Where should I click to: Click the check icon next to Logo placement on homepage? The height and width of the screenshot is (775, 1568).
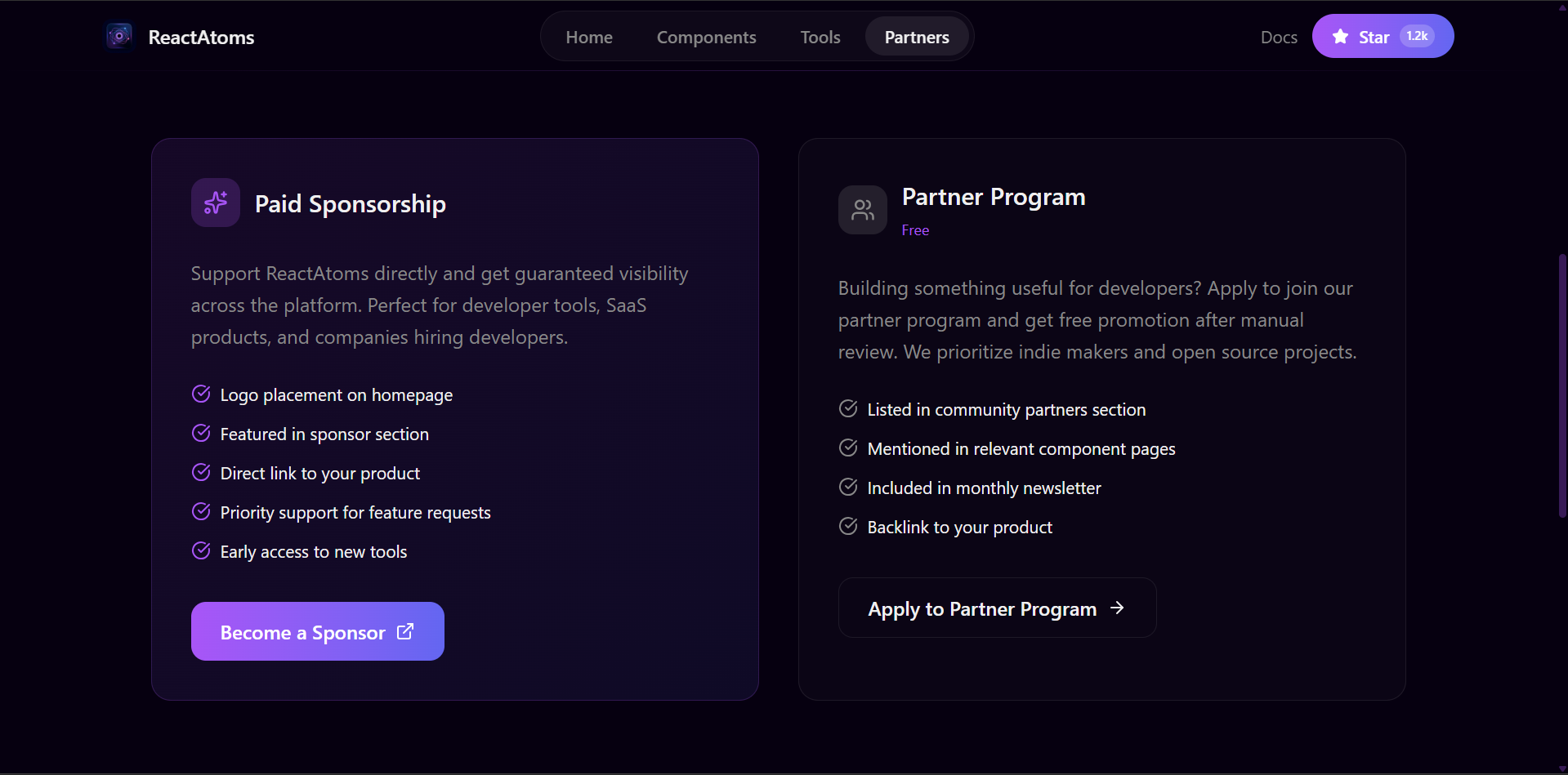[201, 394]
